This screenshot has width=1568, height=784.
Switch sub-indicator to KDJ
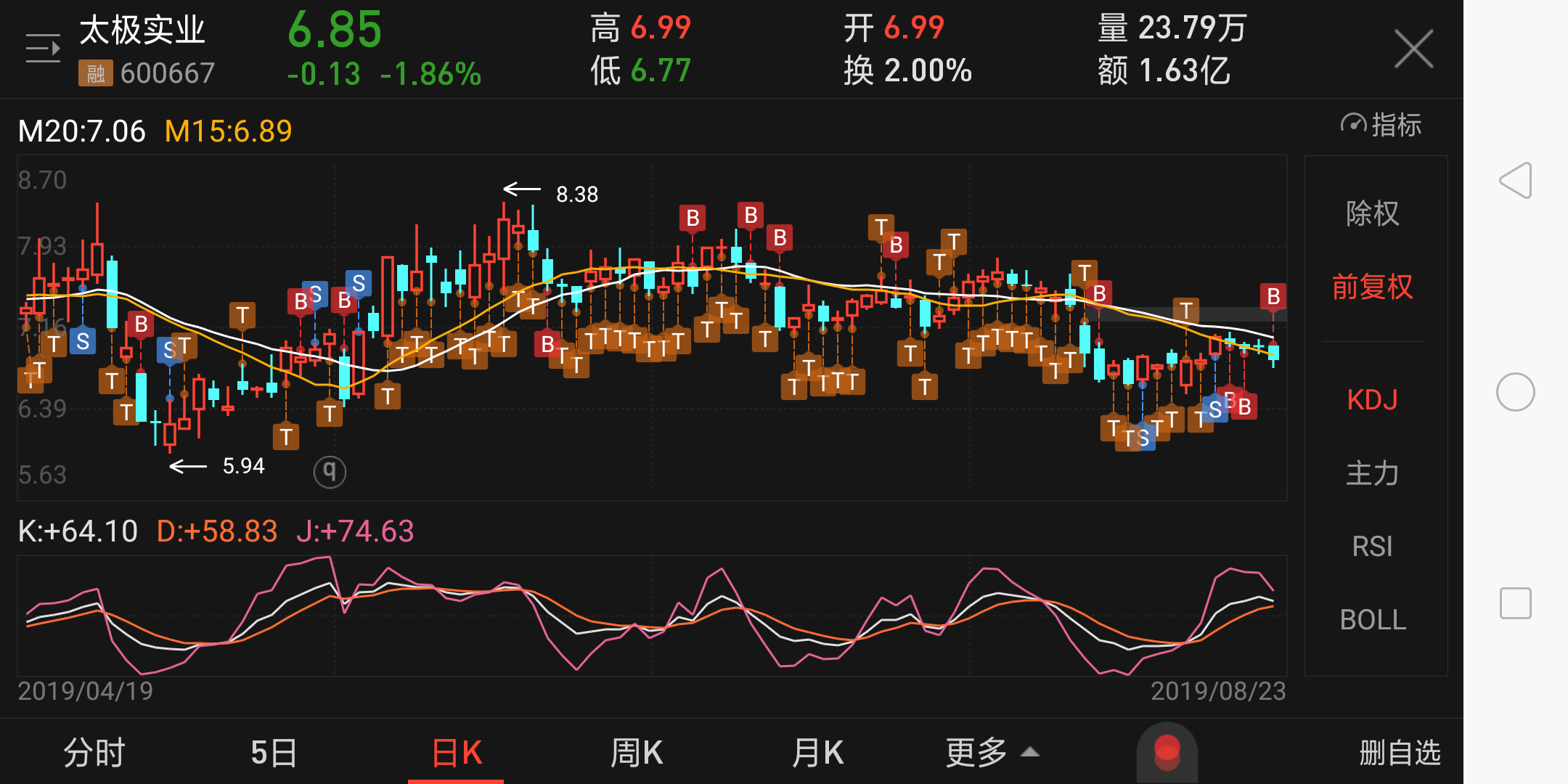1372,400
